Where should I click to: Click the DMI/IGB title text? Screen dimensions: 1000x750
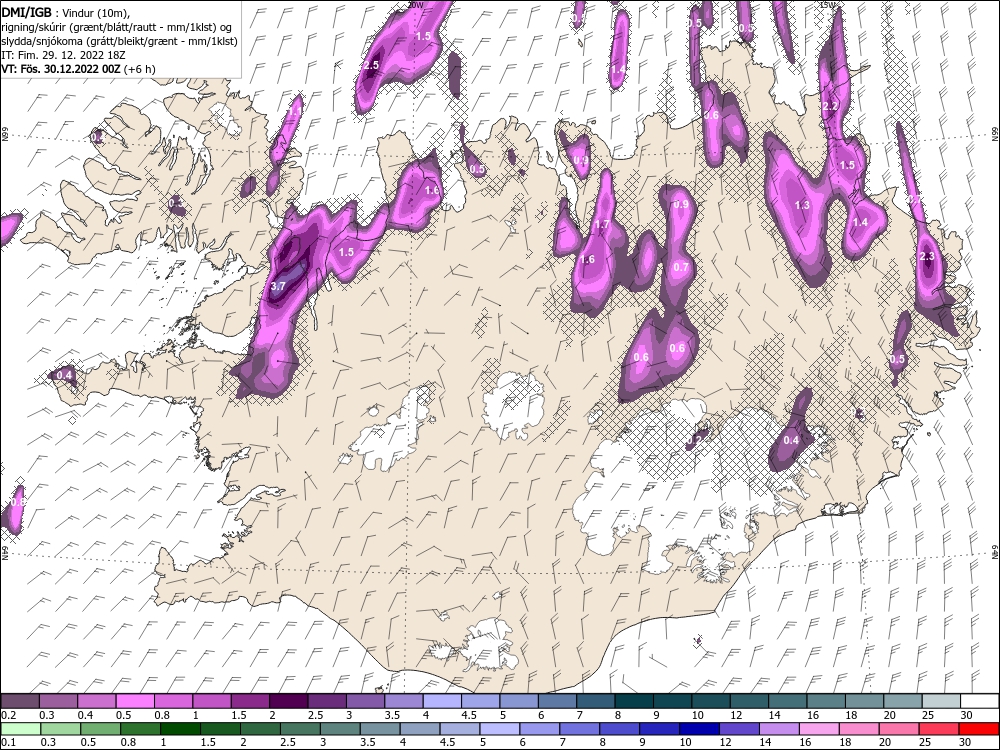point(27,12)
